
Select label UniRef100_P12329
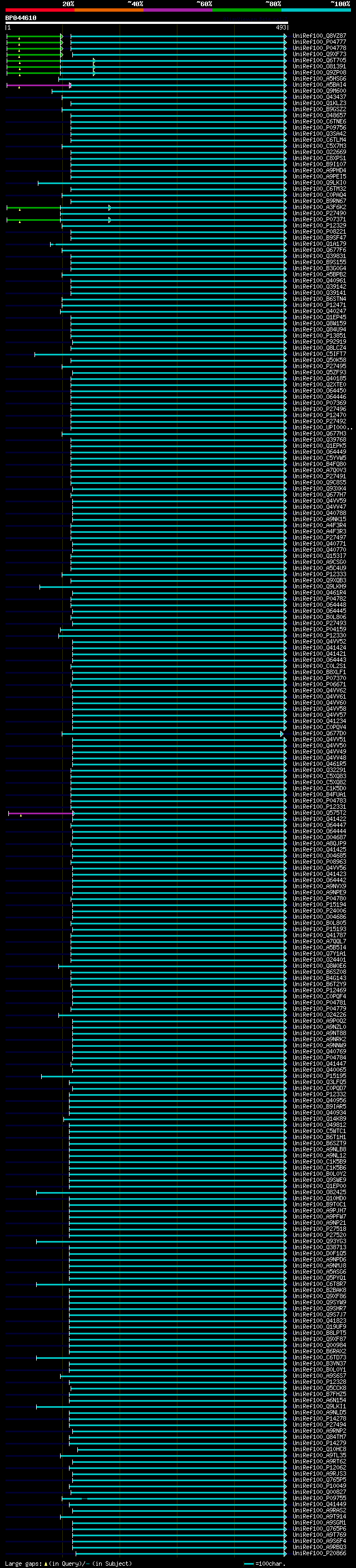[319, 225]
